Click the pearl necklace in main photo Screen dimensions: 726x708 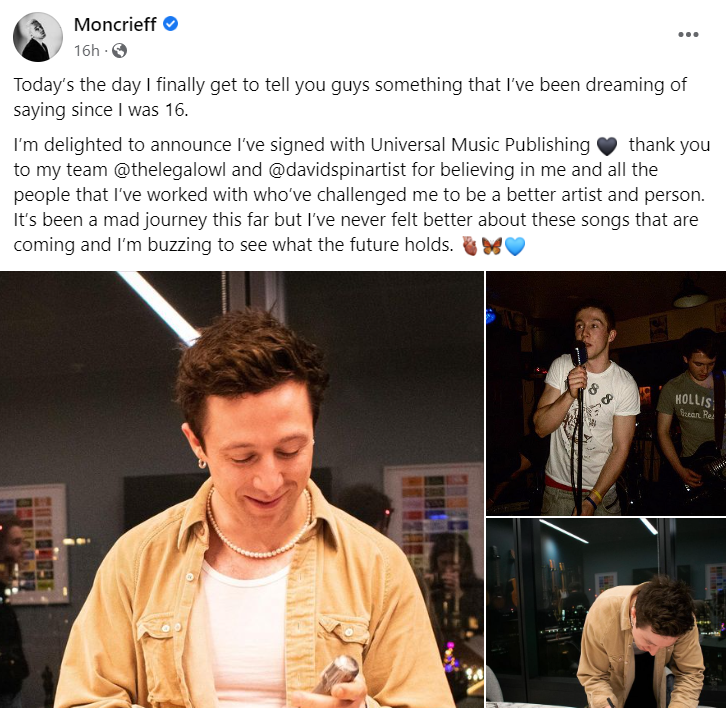tap(259, 526)
